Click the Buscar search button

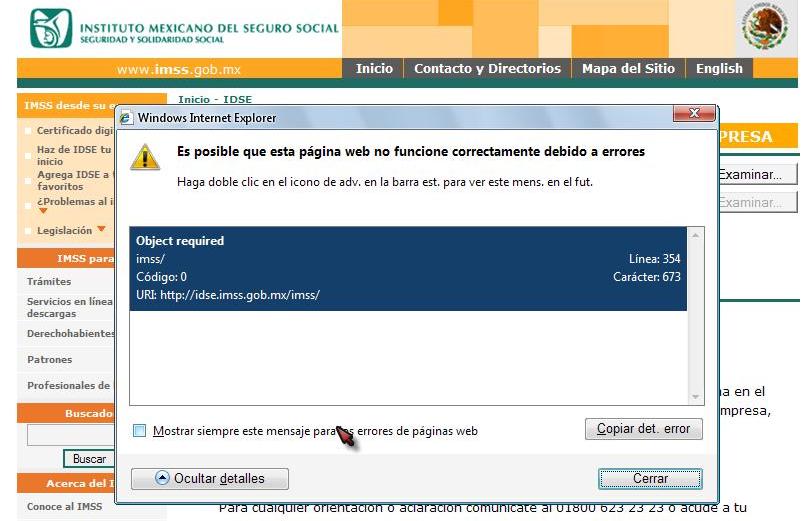pyautogui.click(x=89, y=459)
